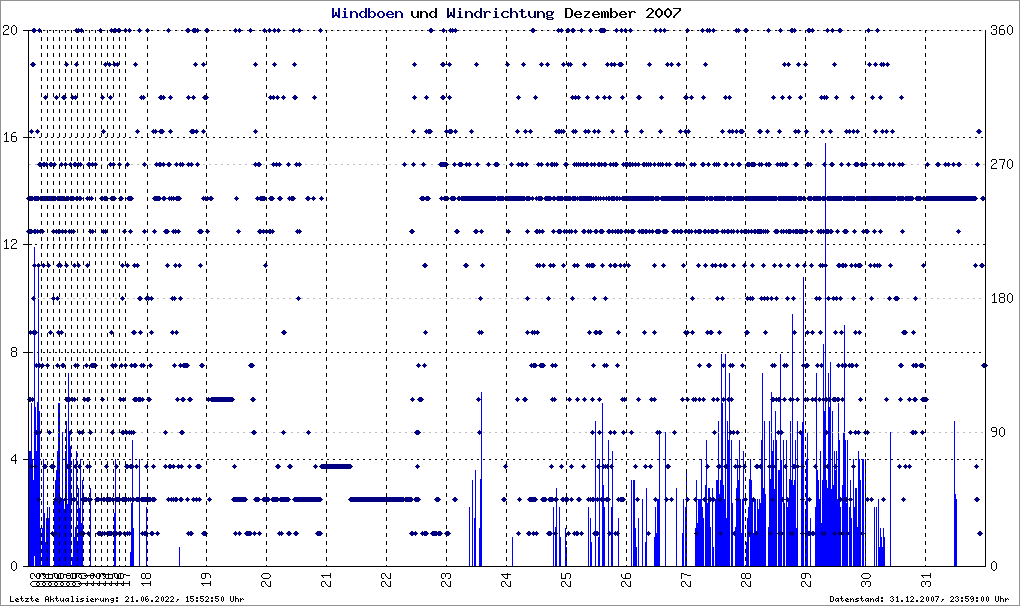
Task: Click the day label "26" on the date axis
Action: [626, 579]
